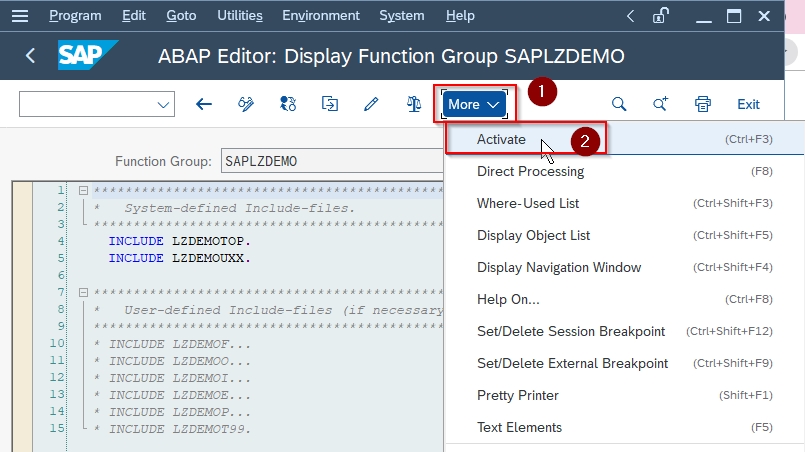Go back using SAP header arrow

point(30,55)
